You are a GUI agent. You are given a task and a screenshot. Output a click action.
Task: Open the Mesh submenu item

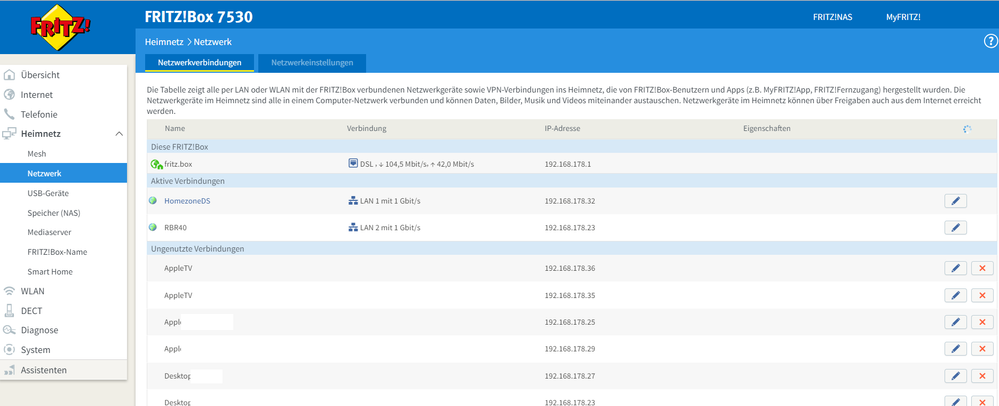[37, 154]
